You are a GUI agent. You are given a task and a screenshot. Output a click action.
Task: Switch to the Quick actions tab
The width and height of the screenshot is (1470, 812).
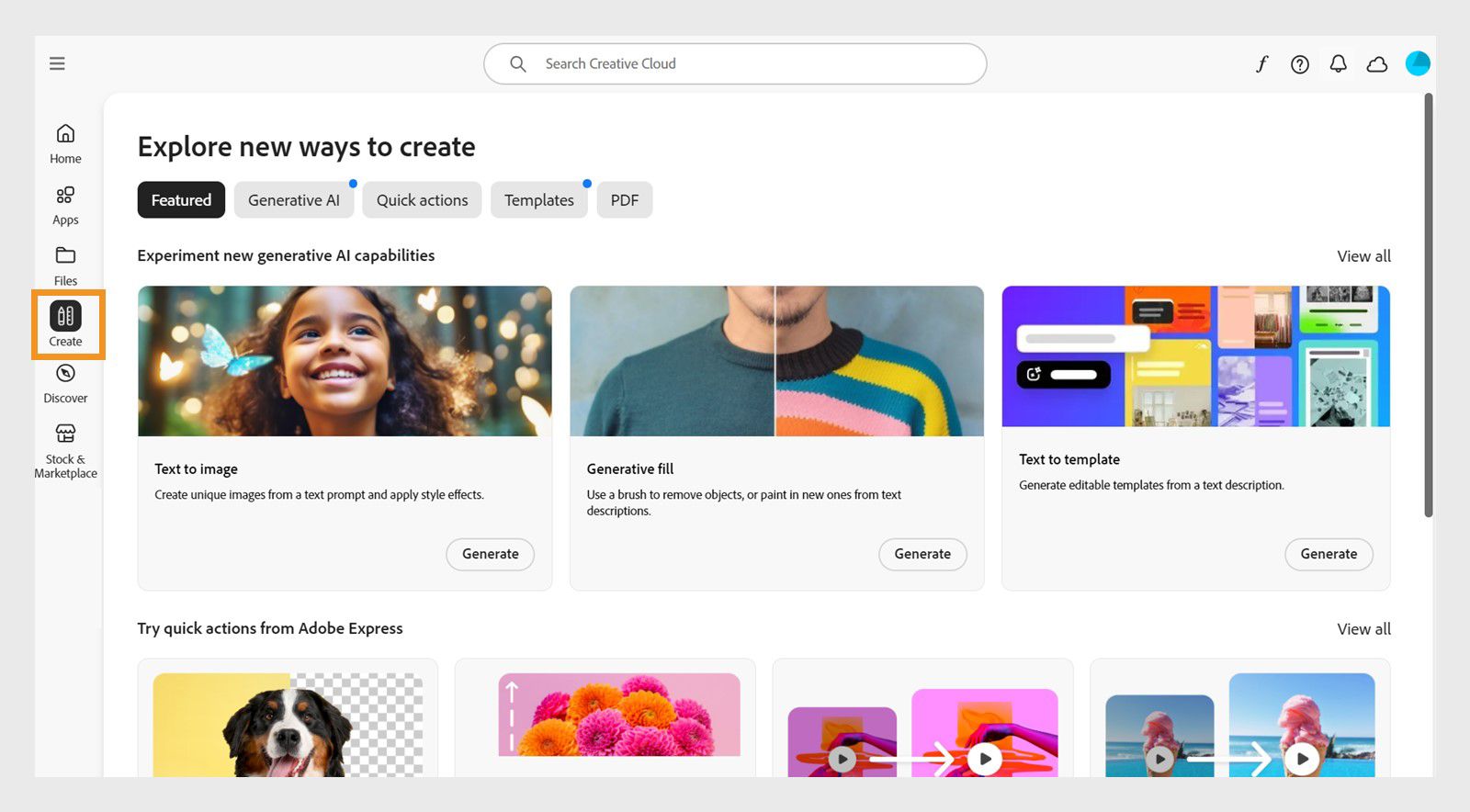coord(422,199)
